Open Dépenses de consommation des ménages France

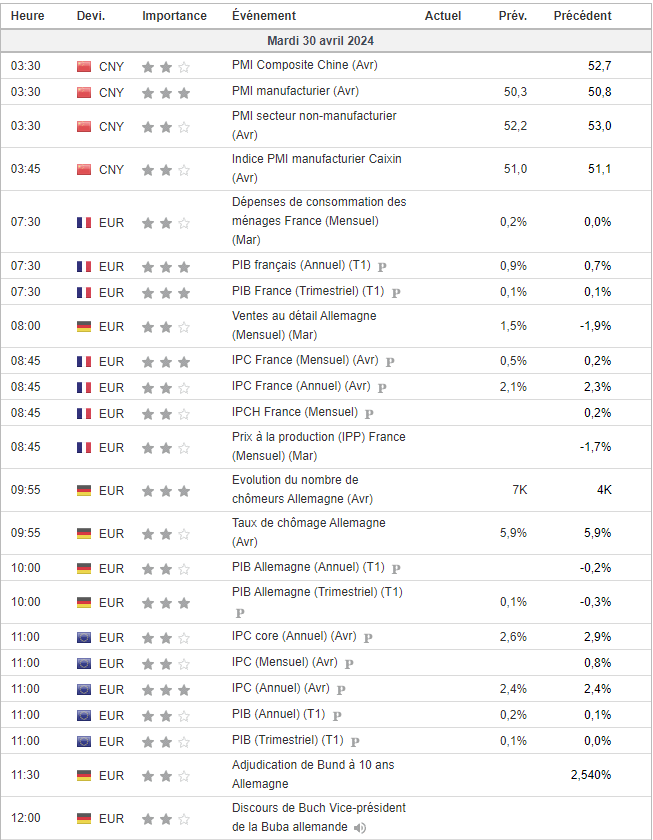[x=319, y=221]
